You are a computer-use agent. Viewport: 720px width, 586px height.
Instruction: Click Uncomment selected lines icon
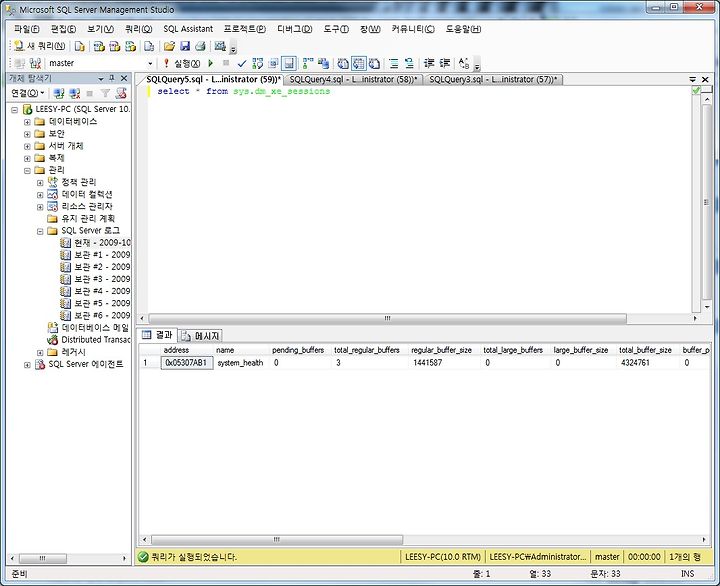coord(409,63)
